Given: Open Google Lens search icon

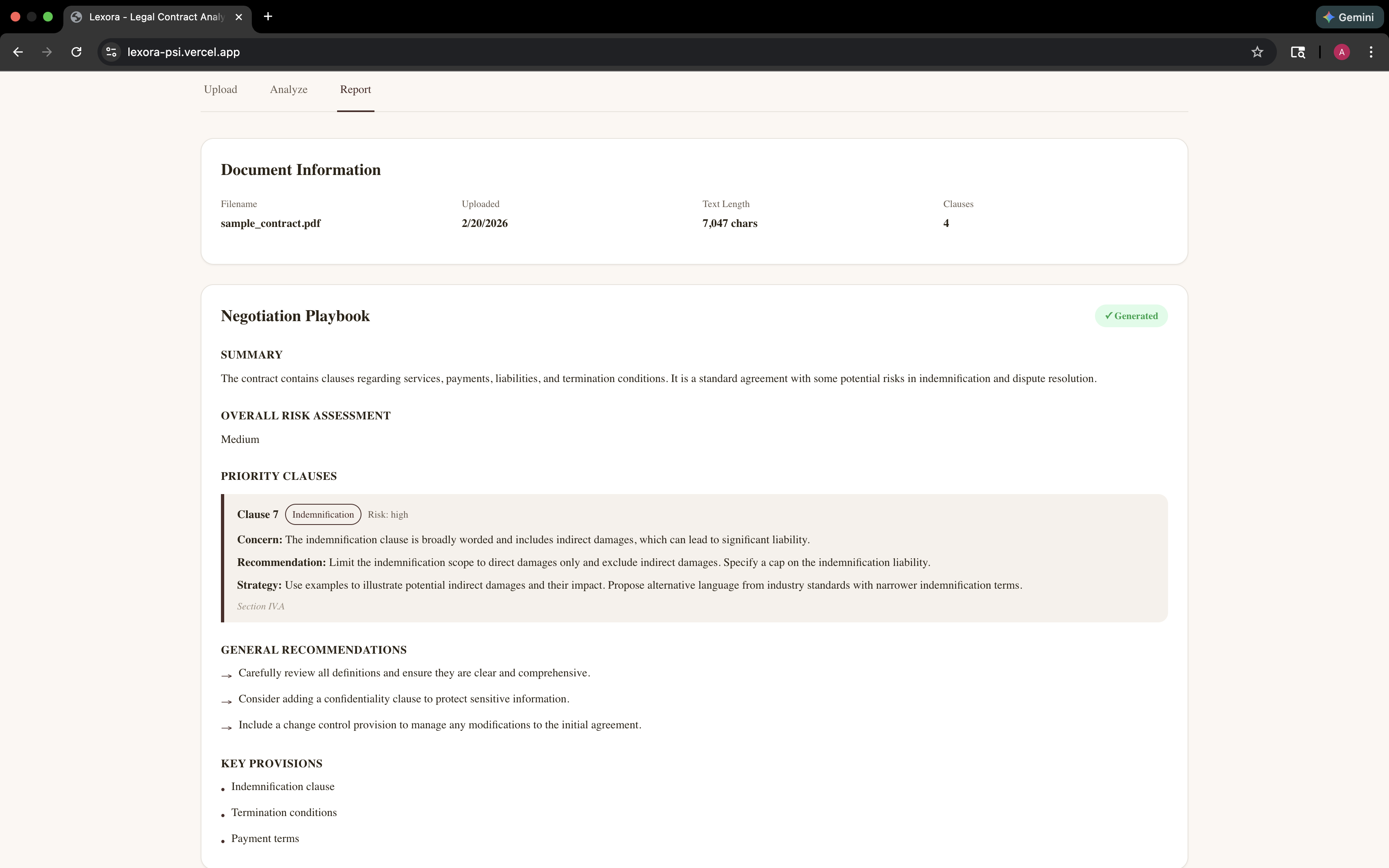Looking at the screenshot, I should pyautogui.click(x=1298, y=52).
